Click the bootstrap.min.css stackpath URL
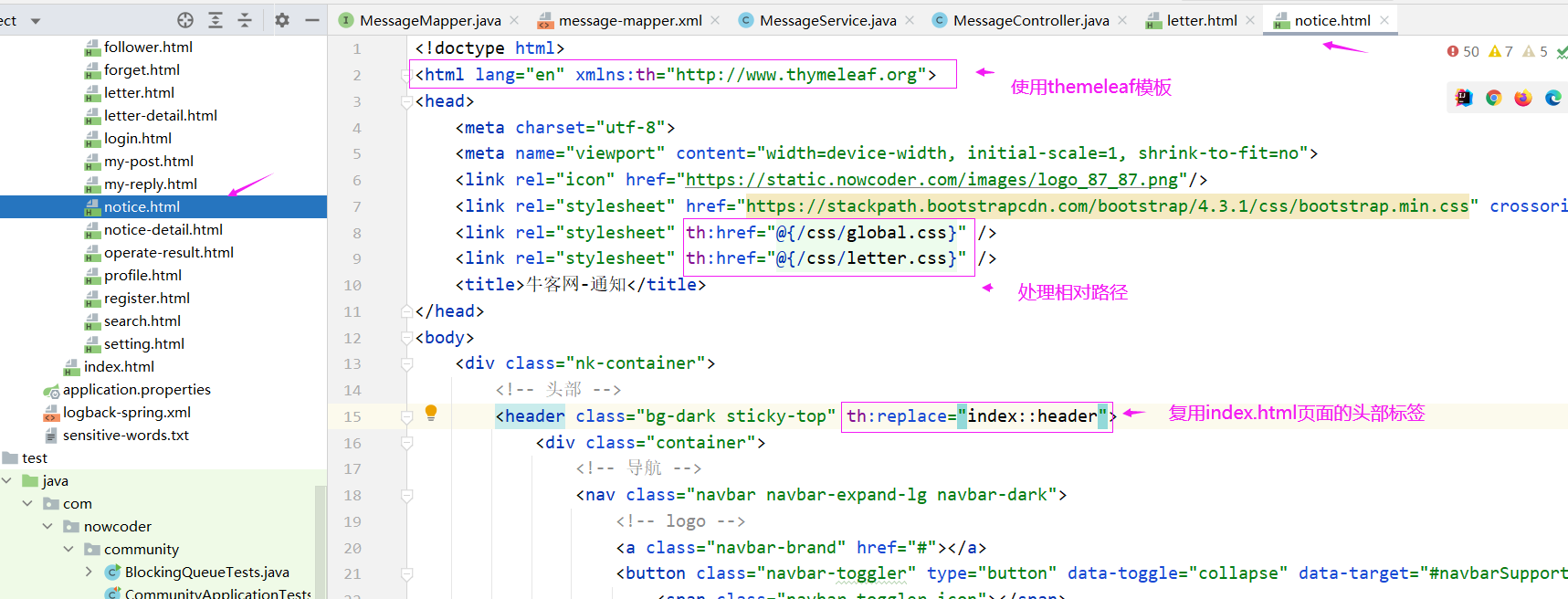The image size is (1568, 599). click(1108, 206)
